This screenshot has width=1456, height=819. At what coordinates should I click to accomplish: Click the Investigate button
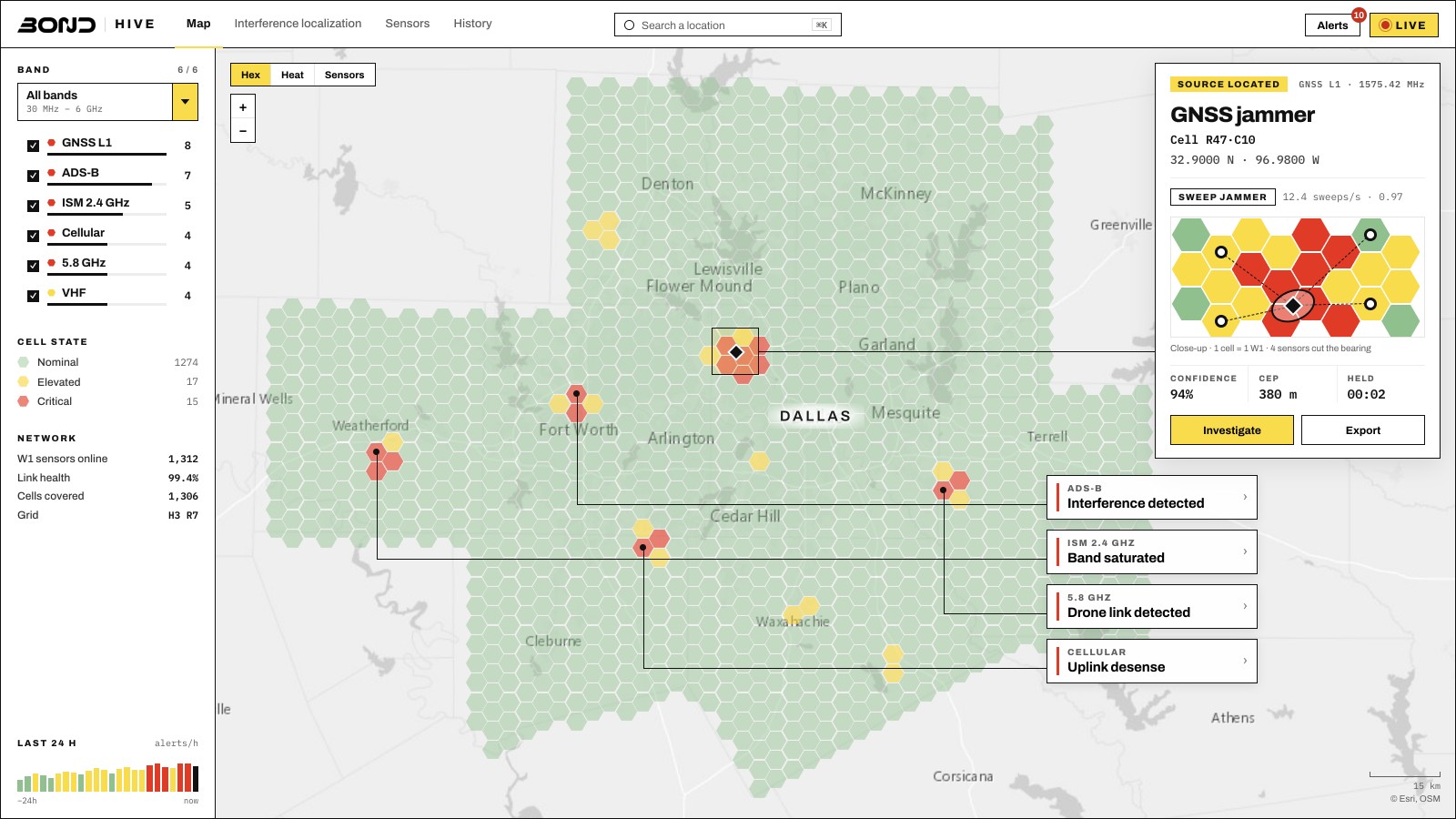[x=1231, y=430]
